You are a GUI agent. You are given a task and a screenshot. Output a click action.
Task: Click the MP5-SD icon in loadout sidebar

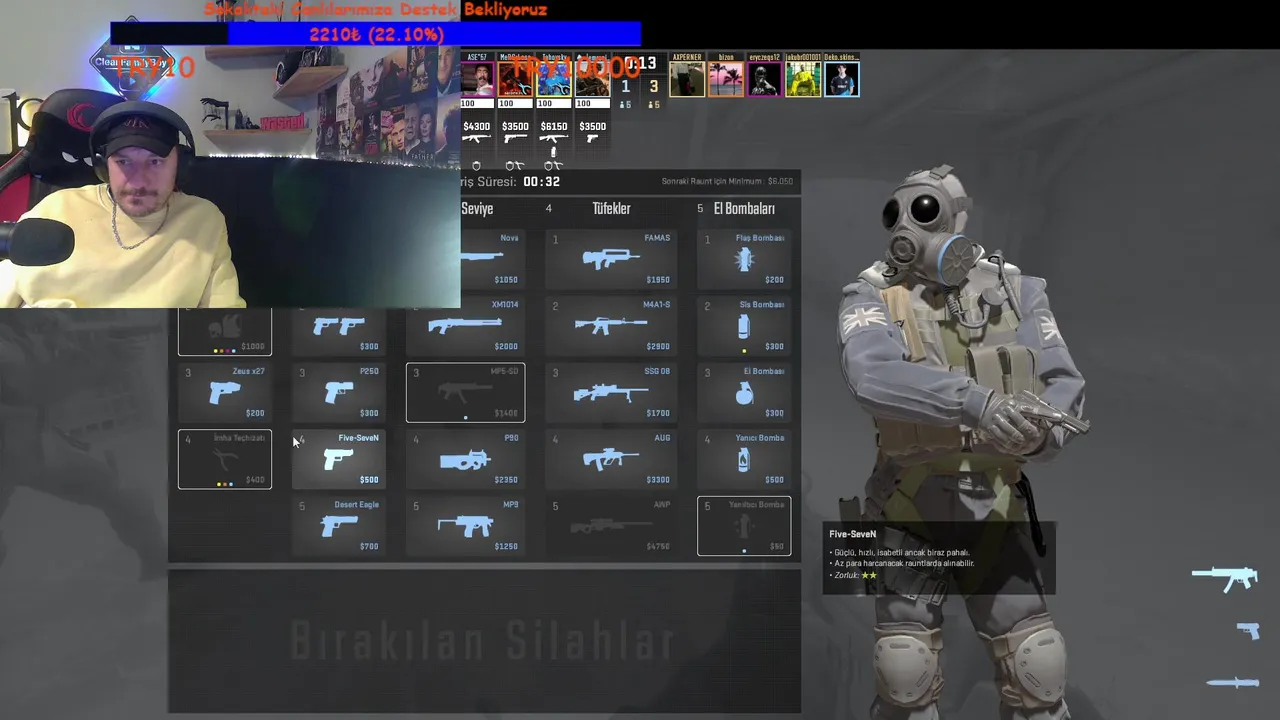pos(1225,578)
